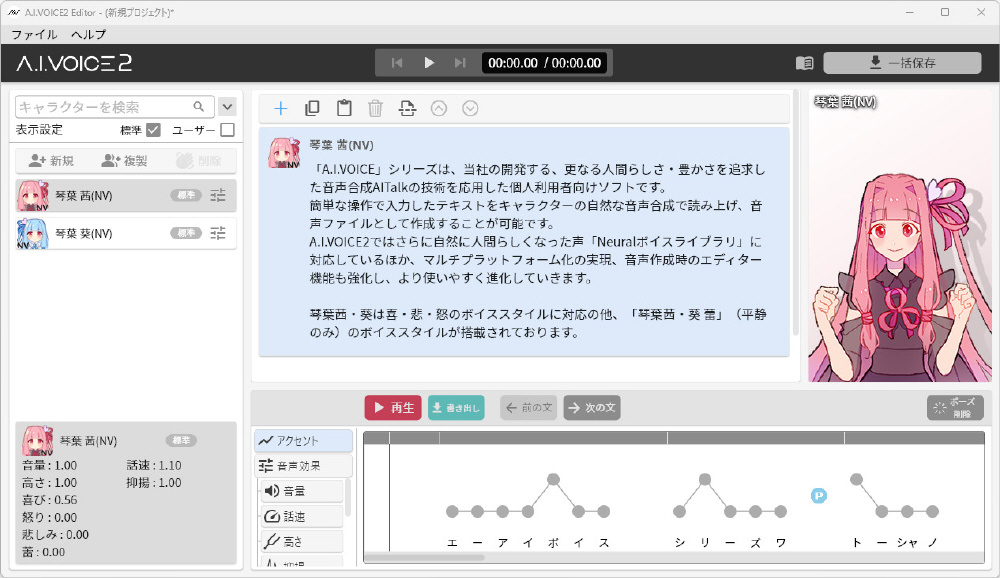This screenshot has height=578, width=1000.
Task: Click the copy sentence icon in toolbar
Action: tap(312, 108)
